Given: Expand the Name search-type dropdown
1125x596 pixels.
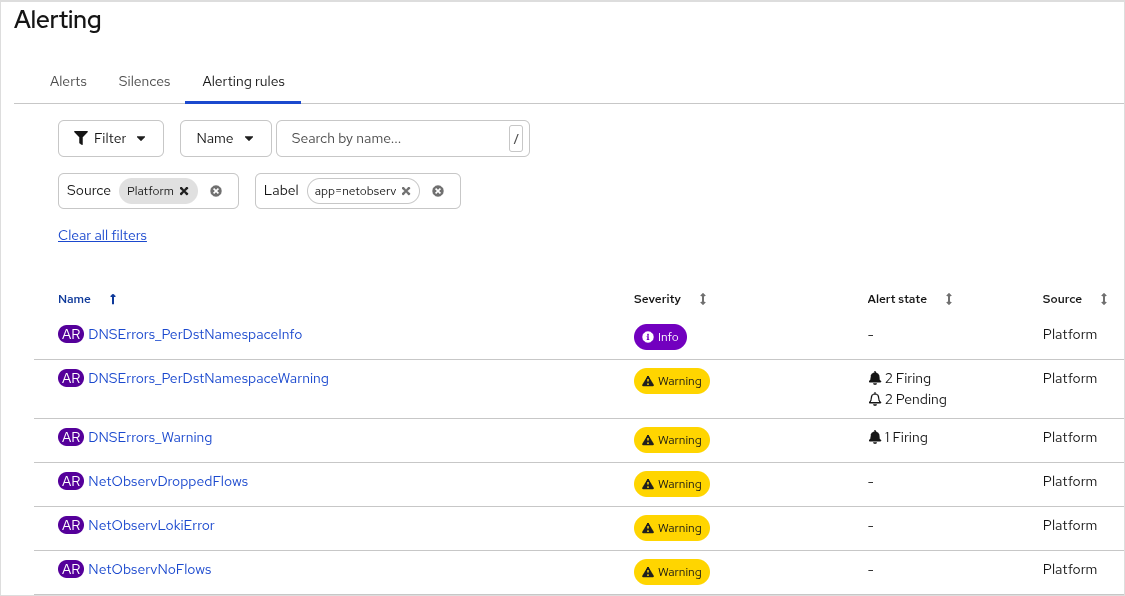Looking at the screenshot, I should click(x=225, y=139).
